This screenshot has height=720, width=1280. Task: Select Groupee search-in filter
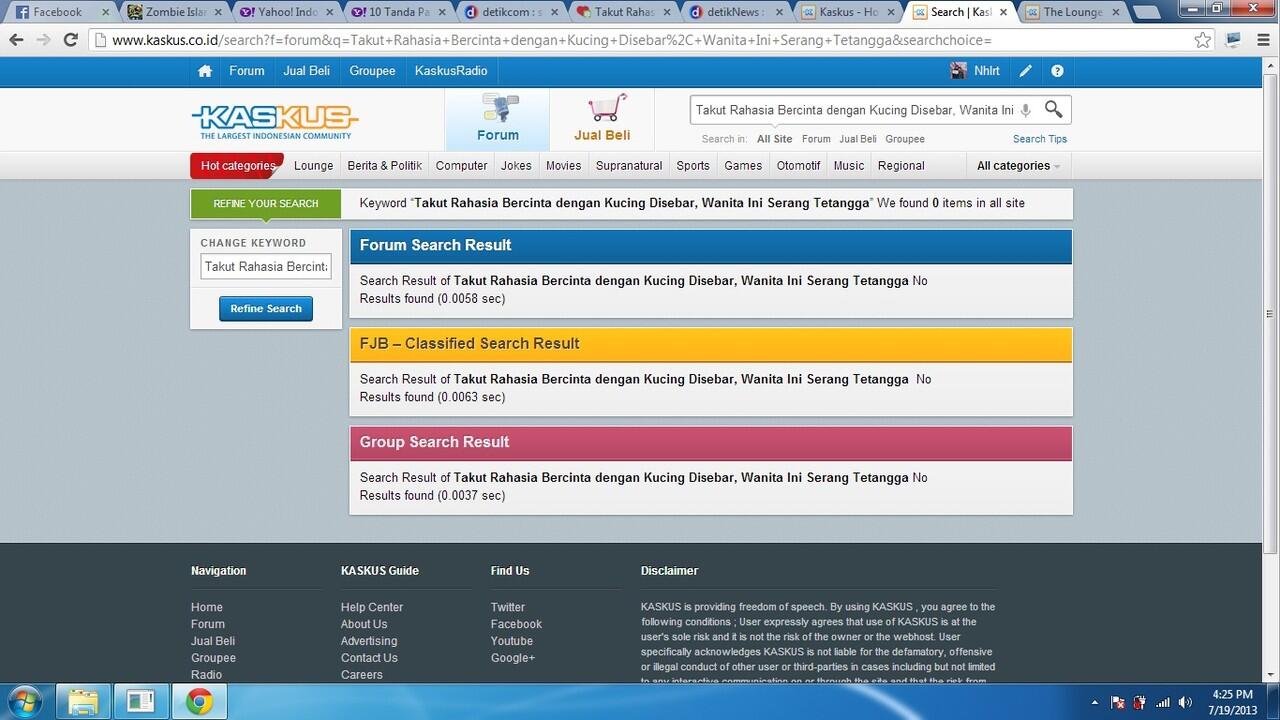(x=905, y=139)
